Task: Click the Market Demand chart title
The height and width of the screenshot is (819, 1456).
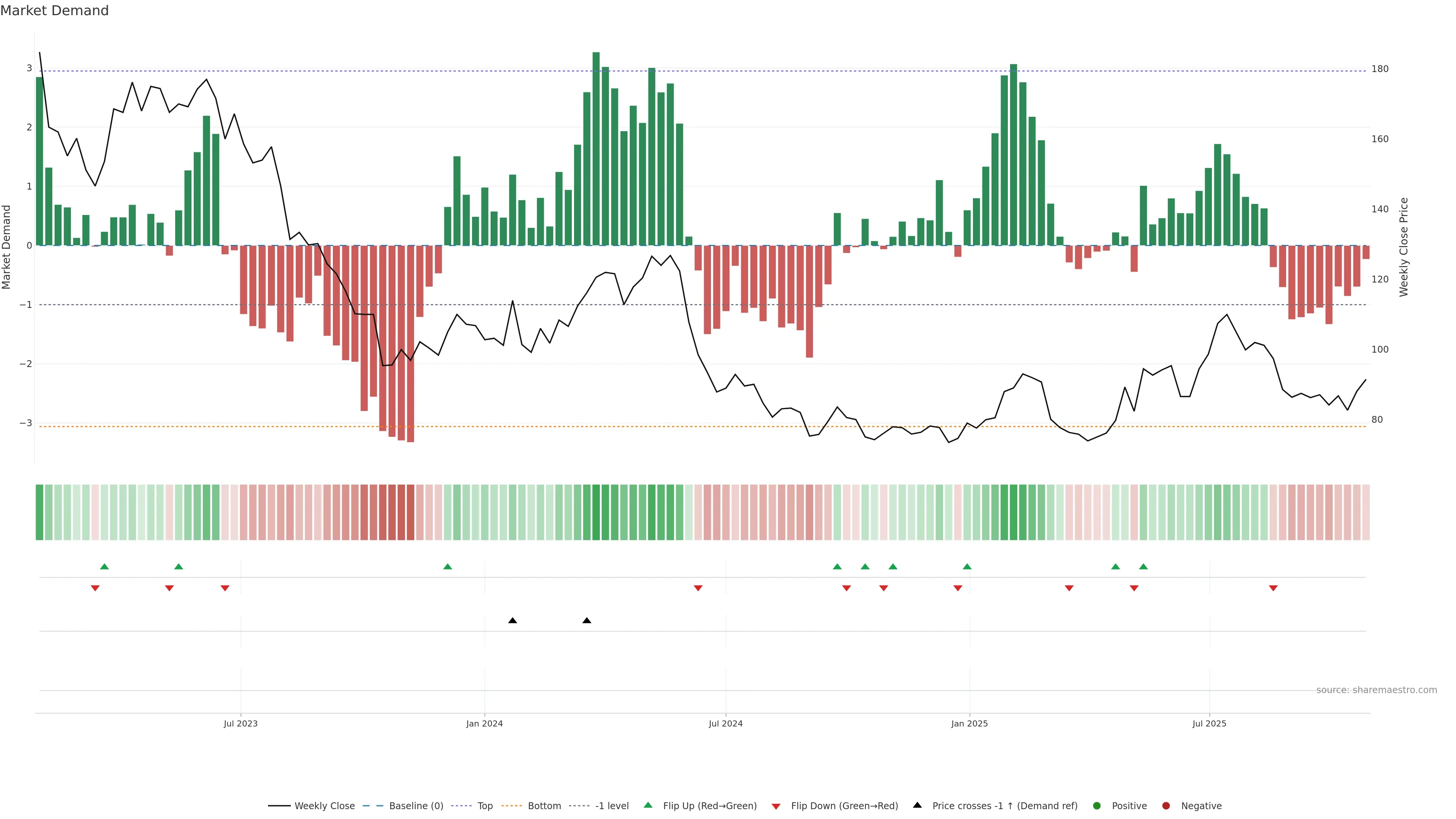Action: coord(54,11)
